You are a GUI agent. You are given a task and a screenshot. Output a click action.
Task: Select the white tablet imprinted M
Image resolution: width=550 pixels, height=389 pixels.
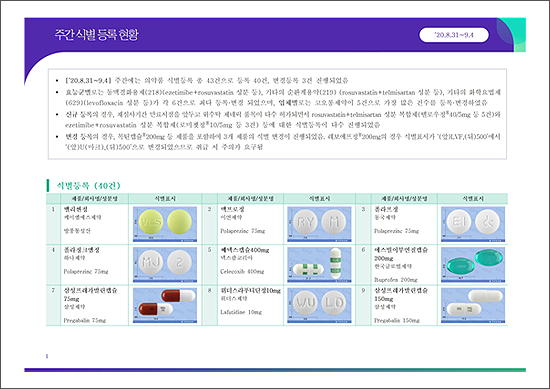[x=334, y=222]
